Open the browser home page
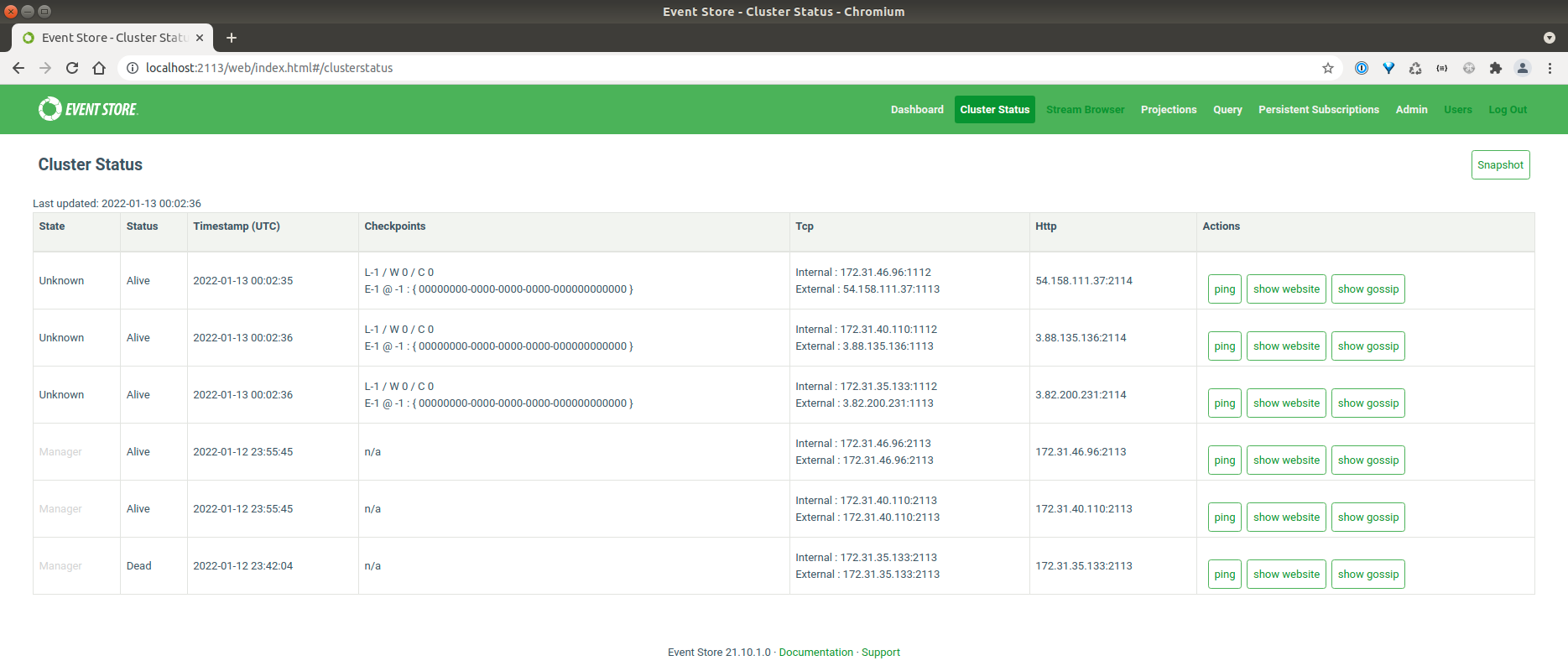This screenshot has width=1568, height=671. click(99, 68)
